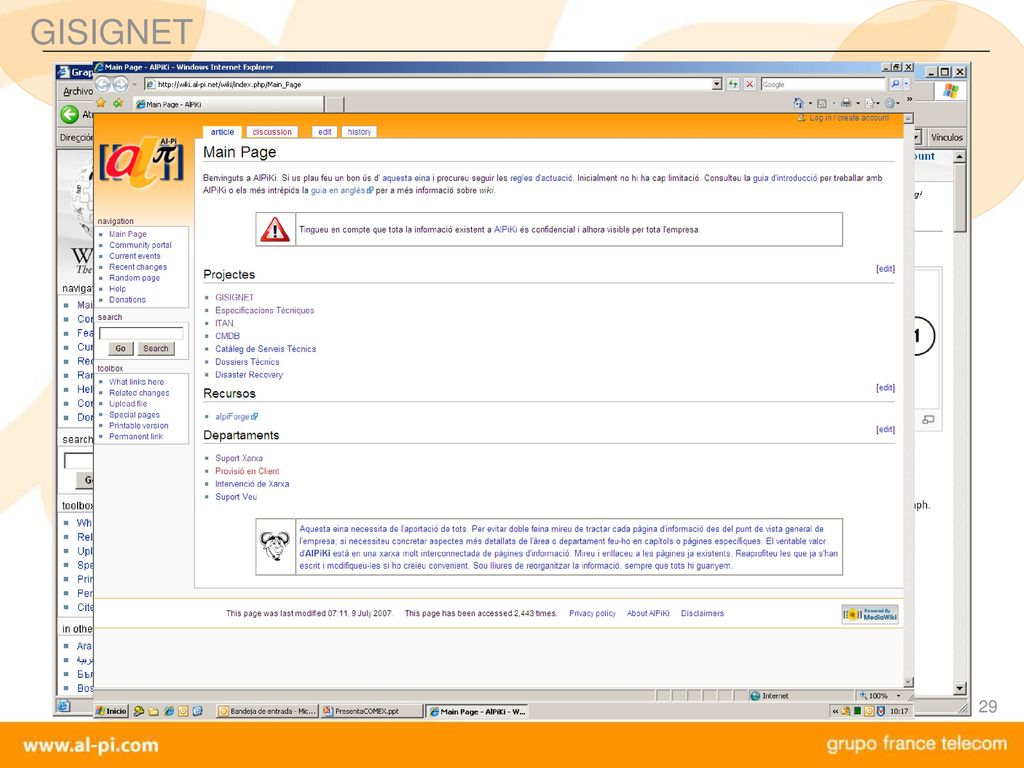The image size is (1024, 768).
Task: Select the Main Page - AlPiKi browser tab
Action: (x=229, y=104)
